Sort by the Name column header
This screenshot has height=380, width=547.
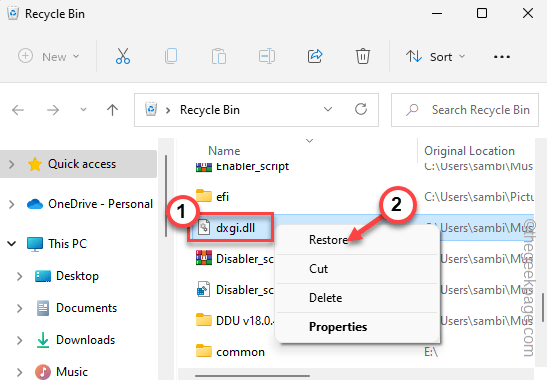[x=224, y=151]
